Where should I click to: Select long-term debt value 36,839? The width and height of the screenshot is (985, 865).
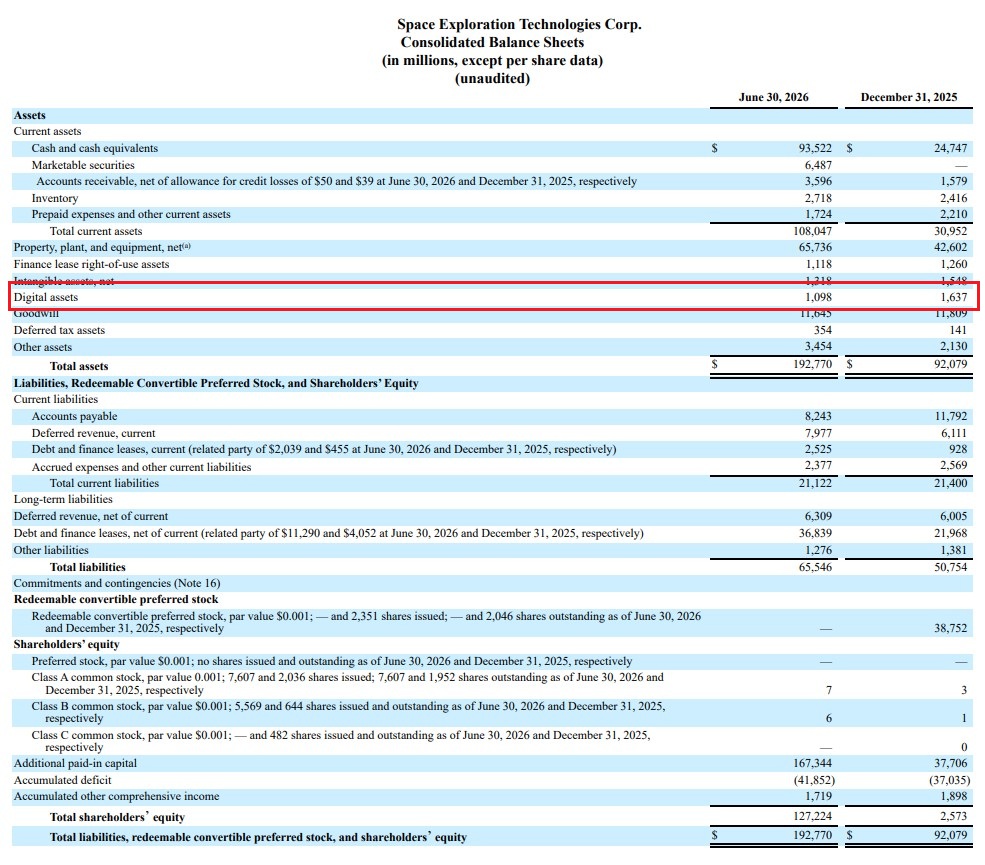[815, 533]
